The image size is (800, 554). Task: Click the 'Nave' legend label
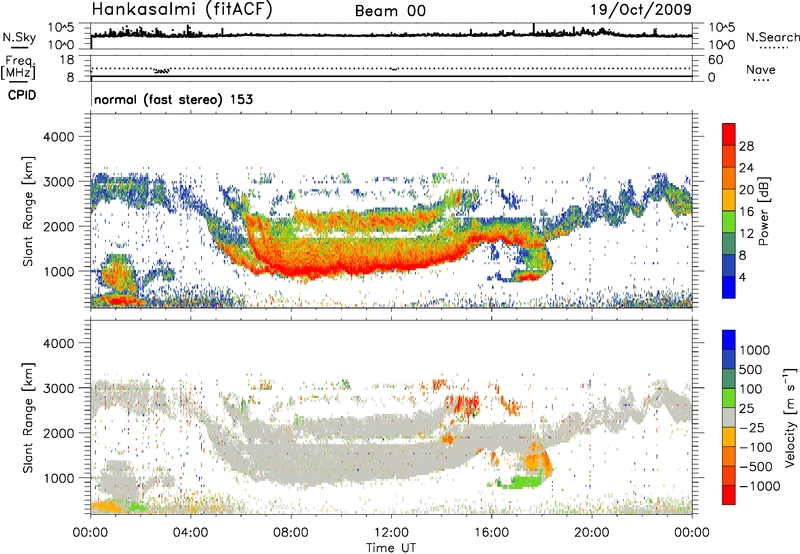pos(761,70)
